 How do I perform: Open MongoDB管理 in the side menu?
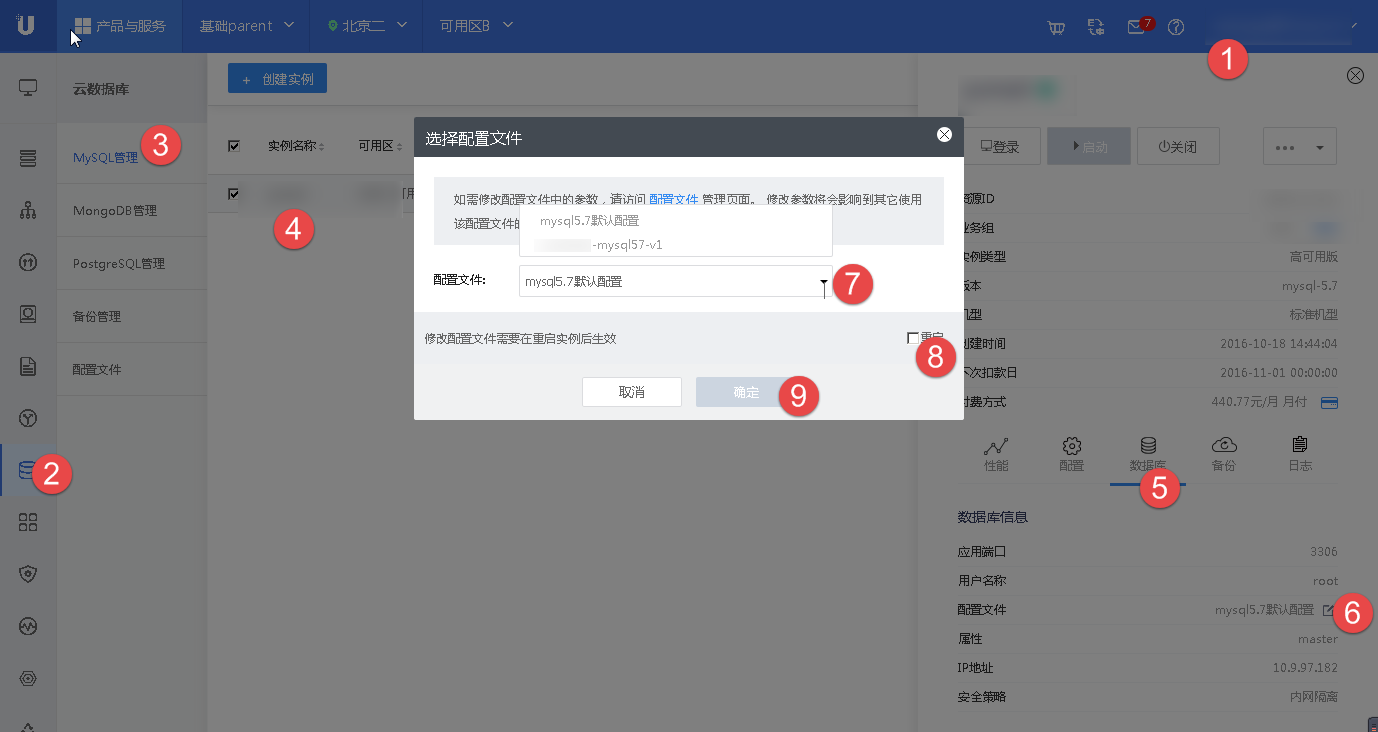click(115, 211)
